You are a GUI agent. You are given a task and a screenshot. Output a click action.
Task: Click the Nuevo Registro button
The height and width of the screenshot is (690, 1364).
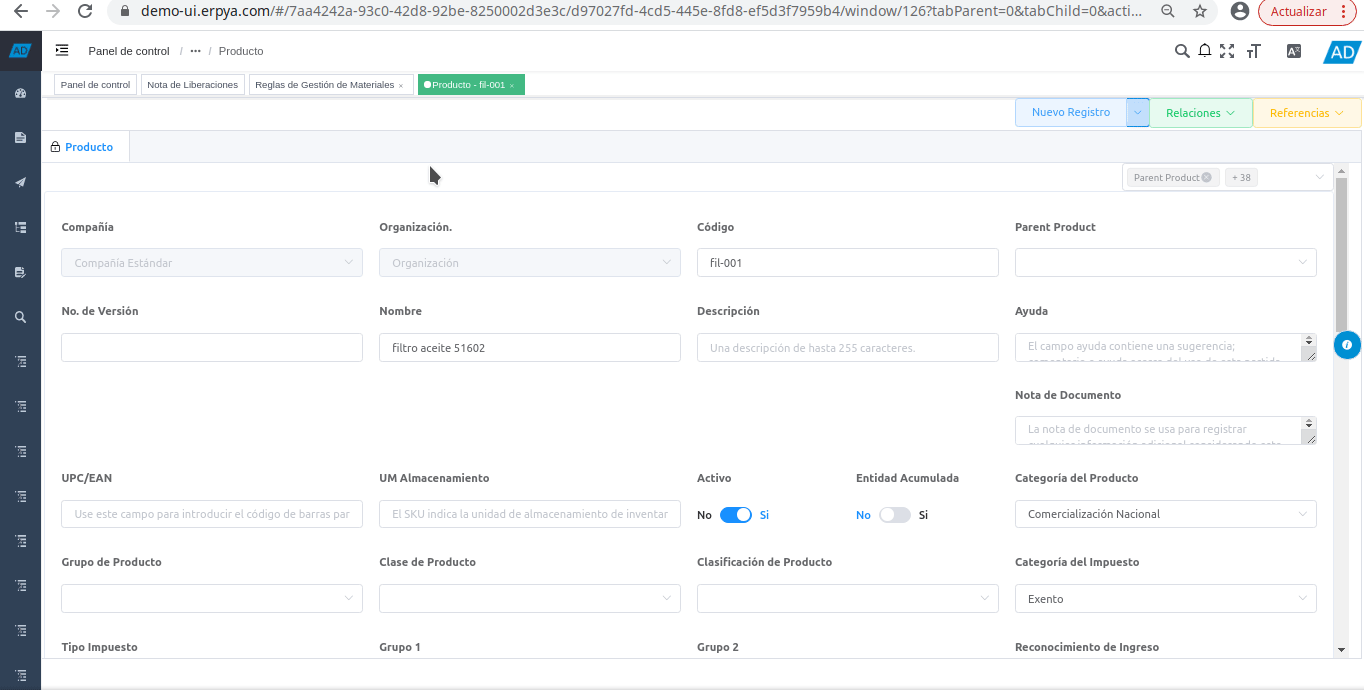pos(1070,113)
